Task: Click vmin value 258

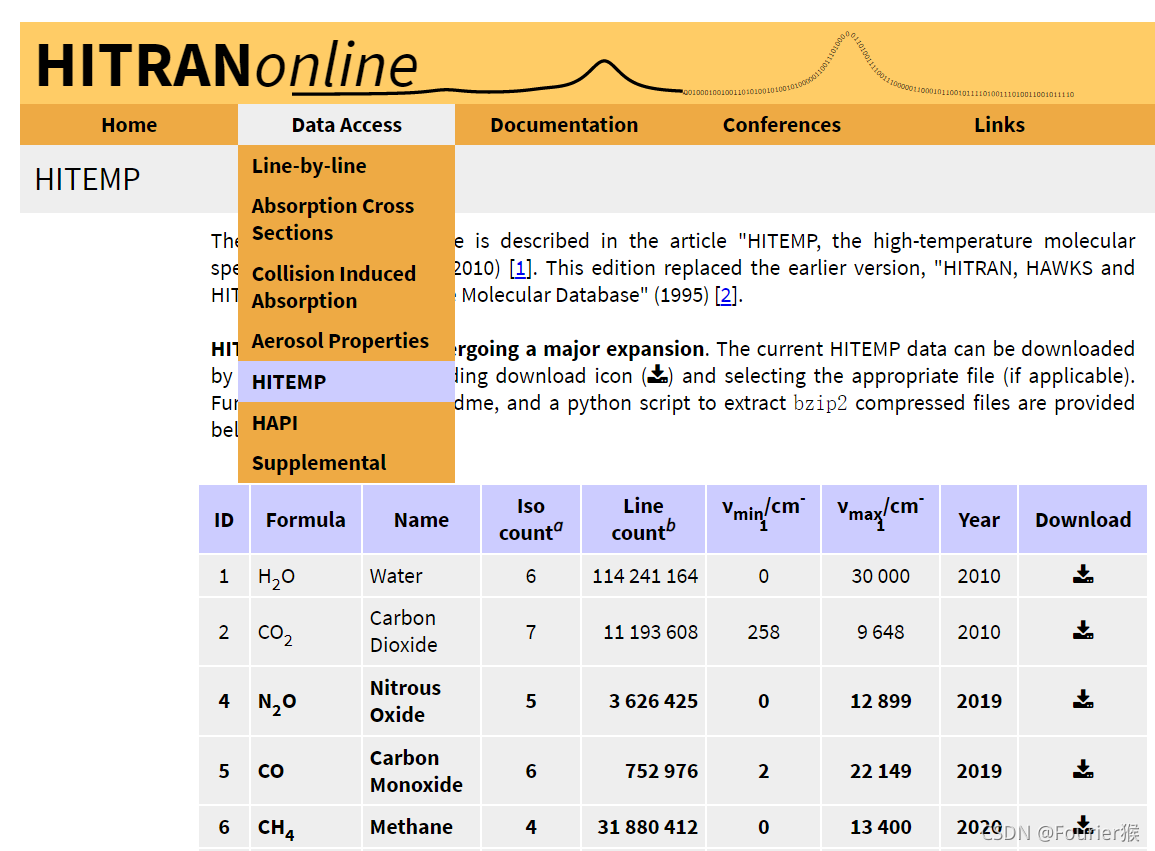Action: click(x=763, y=632)
